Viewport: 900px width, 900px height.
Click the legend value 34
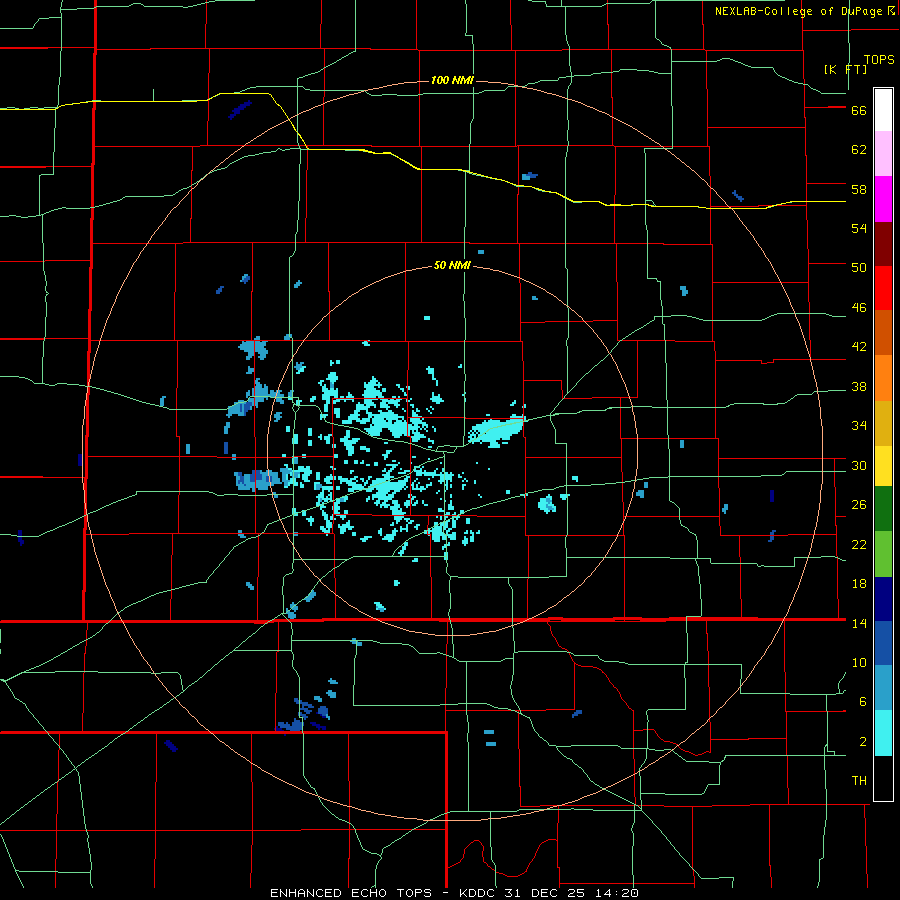[859, 426]
